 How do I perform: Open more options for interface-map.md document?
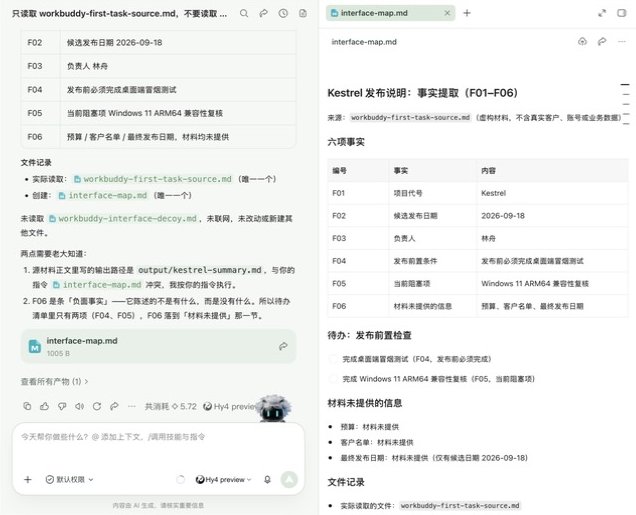point(621,41)
